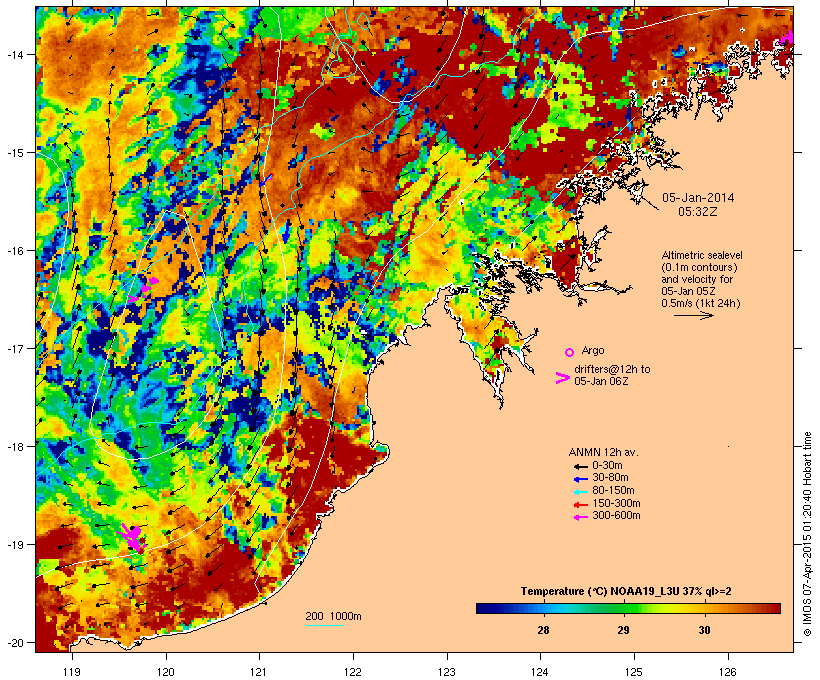Click the black 0-30m legend arrow
Viewport: 820px width, 680px height.
(580, 467)
